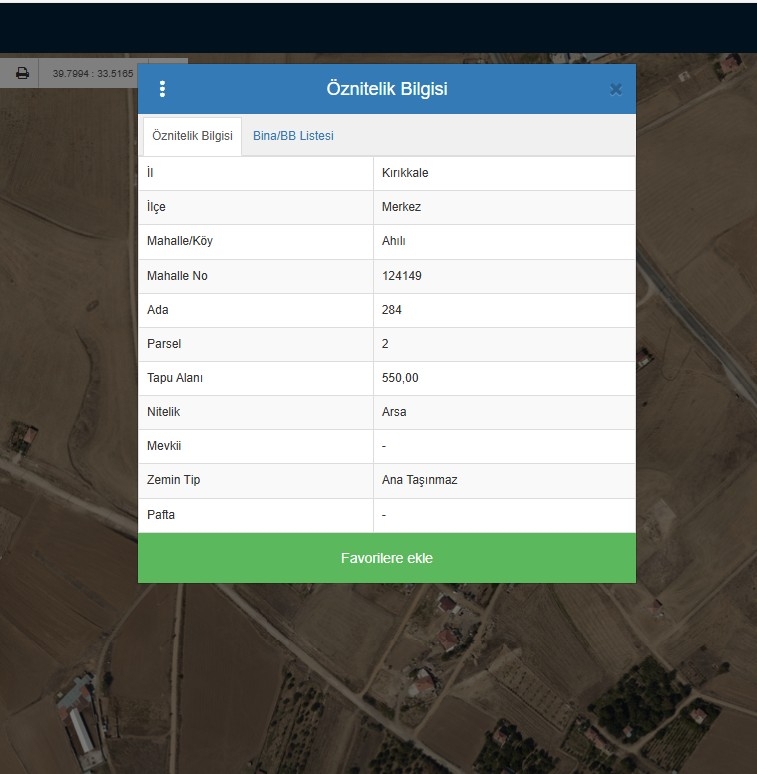The width and height of the screenshot is (757, 774).
Task: Click the coordinates display 39.7994 : 33.5165
Action: click(93, 74)
